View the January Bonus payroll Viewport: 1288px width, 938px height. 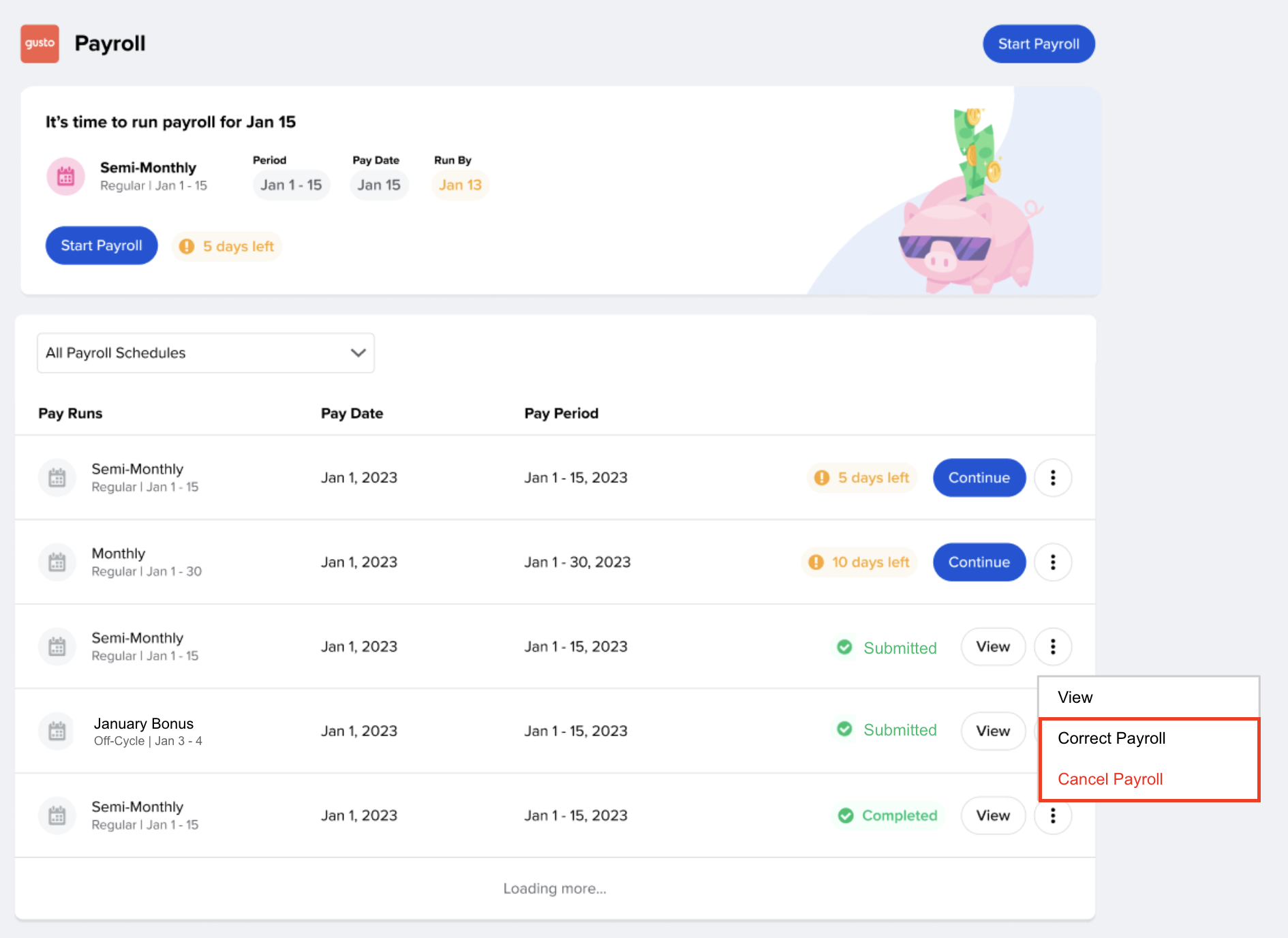click(x=992, y=731)
